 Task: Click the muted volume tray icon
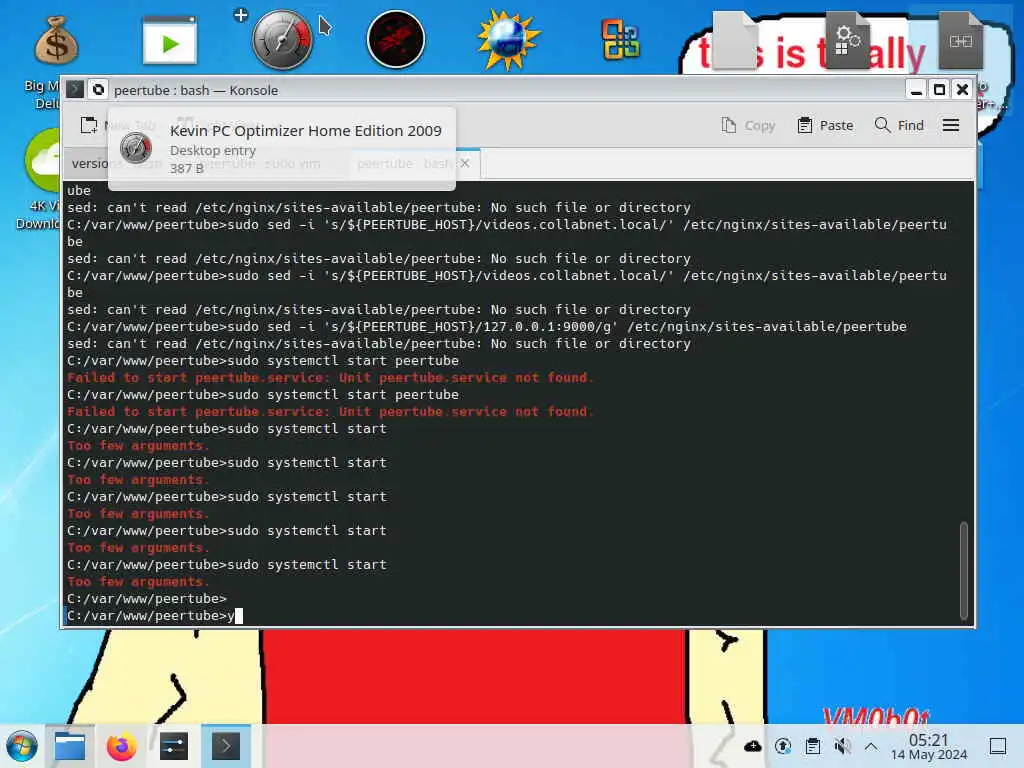[842, 746]
